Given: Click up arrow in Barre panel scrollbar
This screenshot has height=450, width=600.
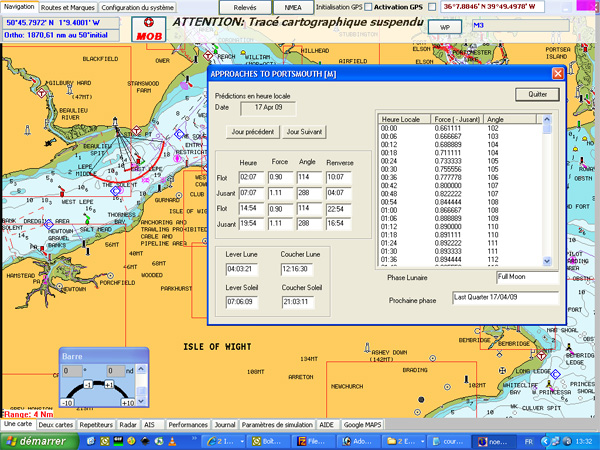Looking at the screenshot, I should pos(141,369).
